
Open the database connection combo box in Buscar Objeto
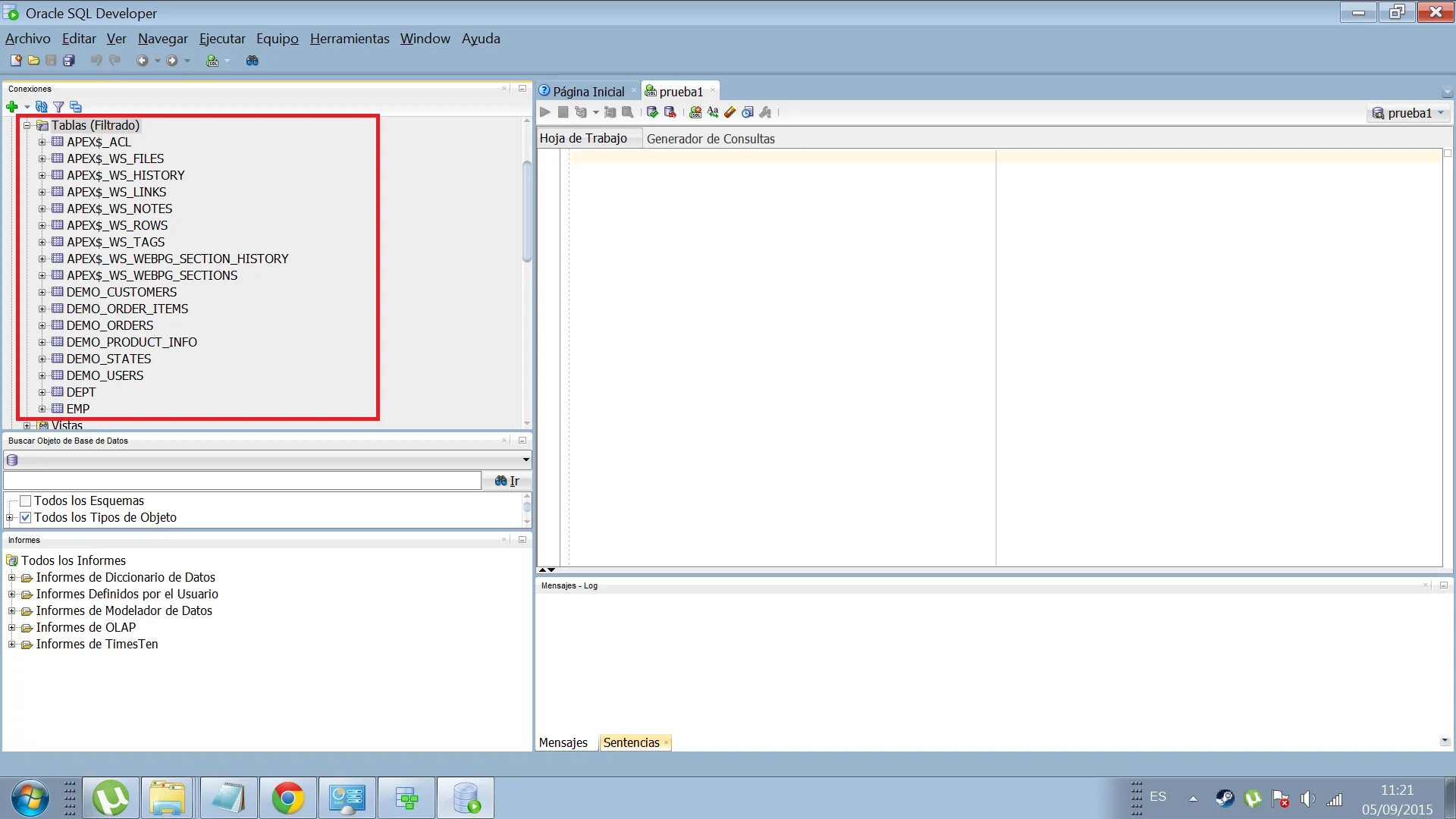pyautogui.click(x=268, y=460)
